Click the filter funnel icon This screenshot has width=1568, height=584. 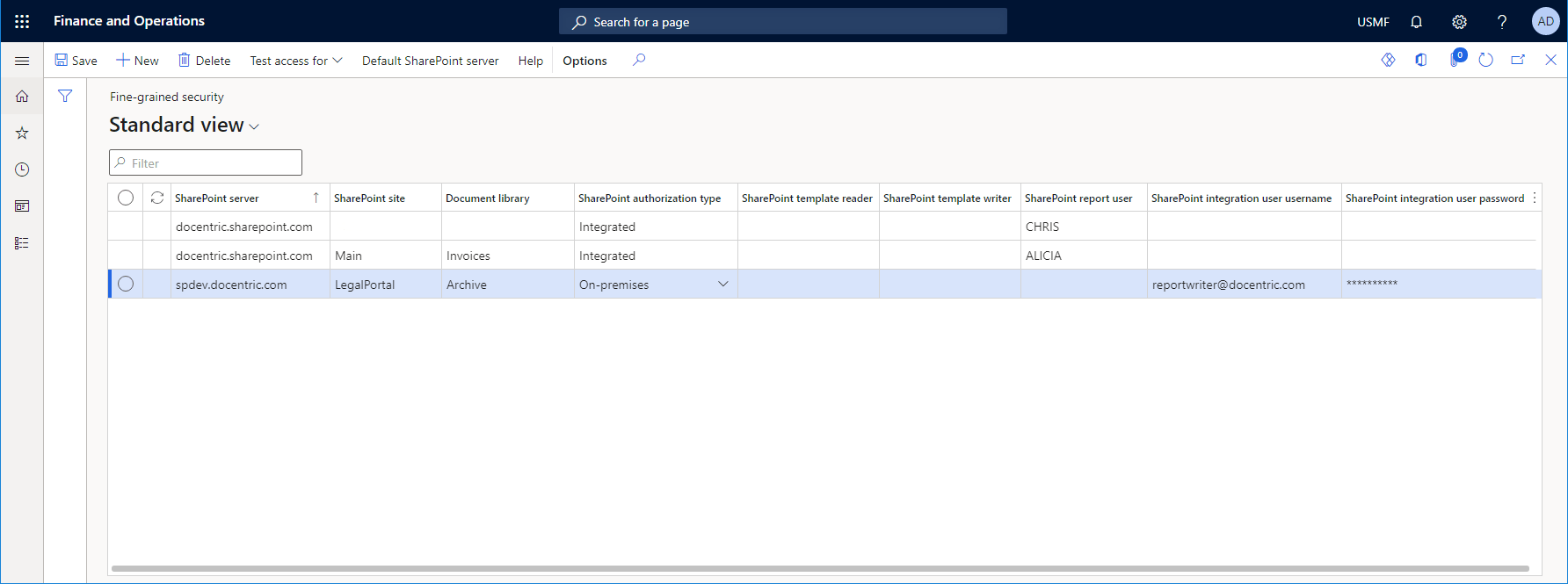pos(65,97)
